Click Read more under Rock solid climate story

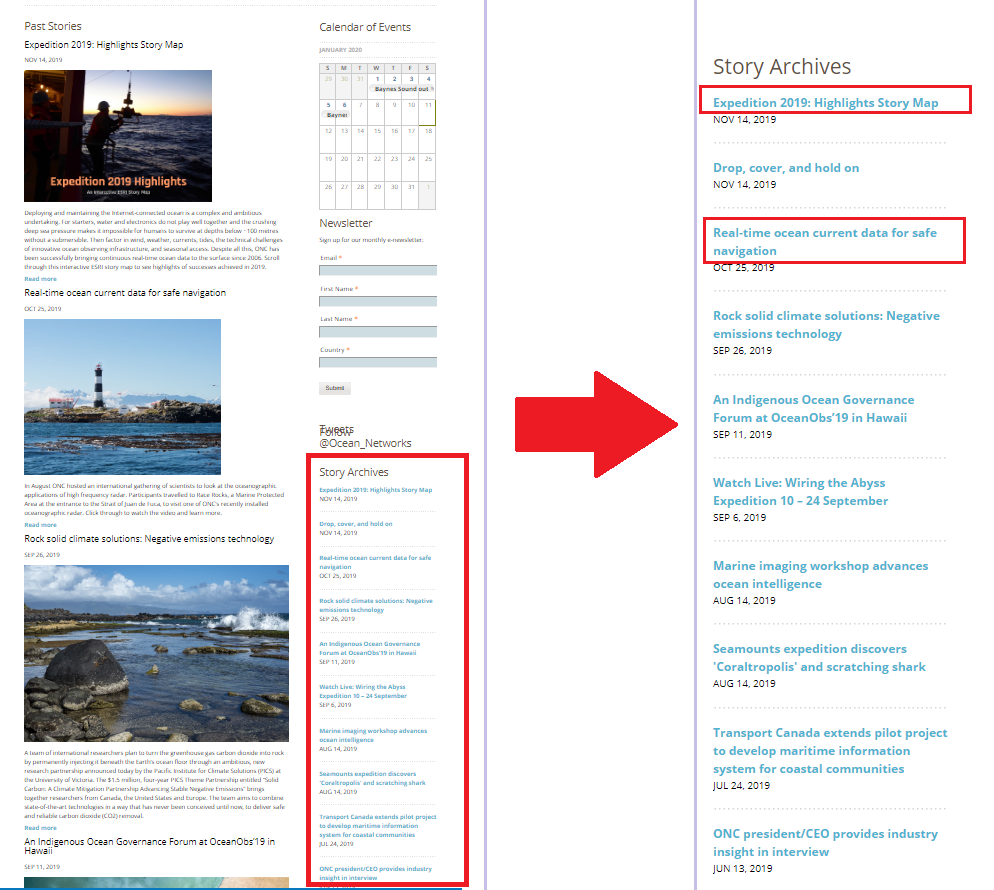tap(40, 828)
